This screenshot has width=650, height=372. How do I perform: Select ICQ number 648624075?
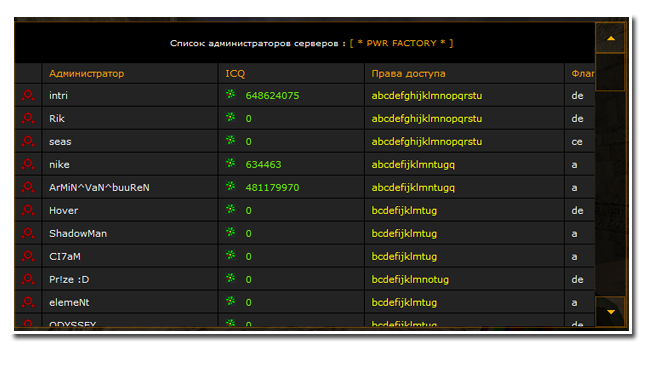[x=272, y=95]
